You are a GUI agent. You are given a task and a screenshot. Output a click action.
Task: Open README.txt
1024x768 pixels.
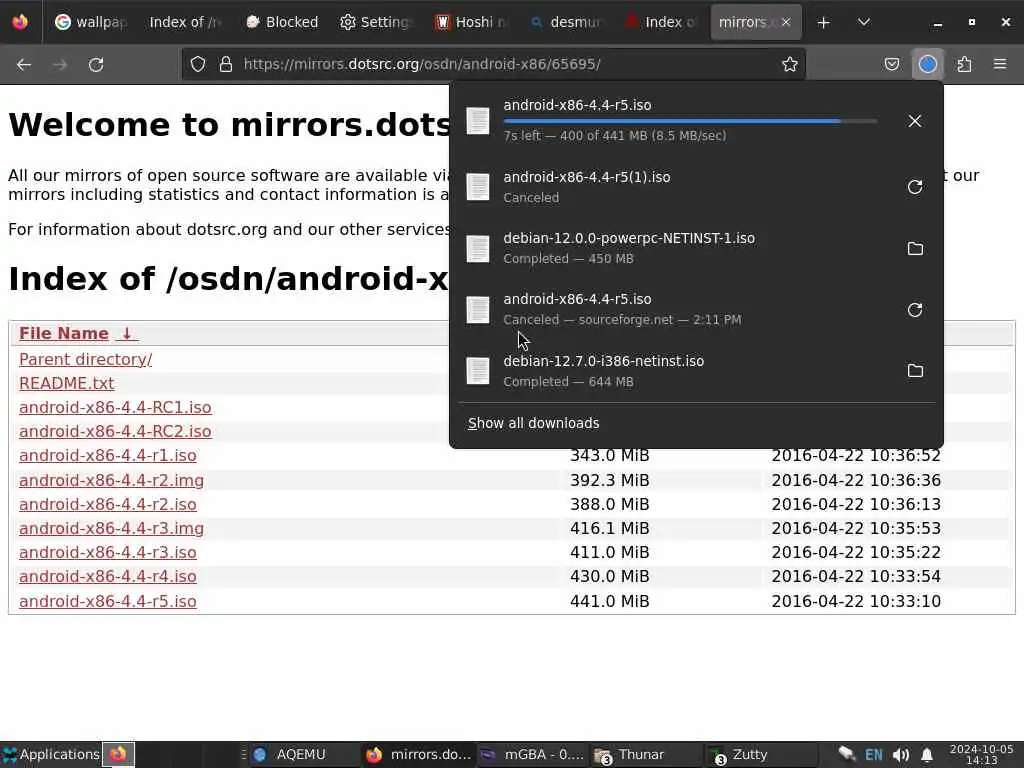coord(67,383)
